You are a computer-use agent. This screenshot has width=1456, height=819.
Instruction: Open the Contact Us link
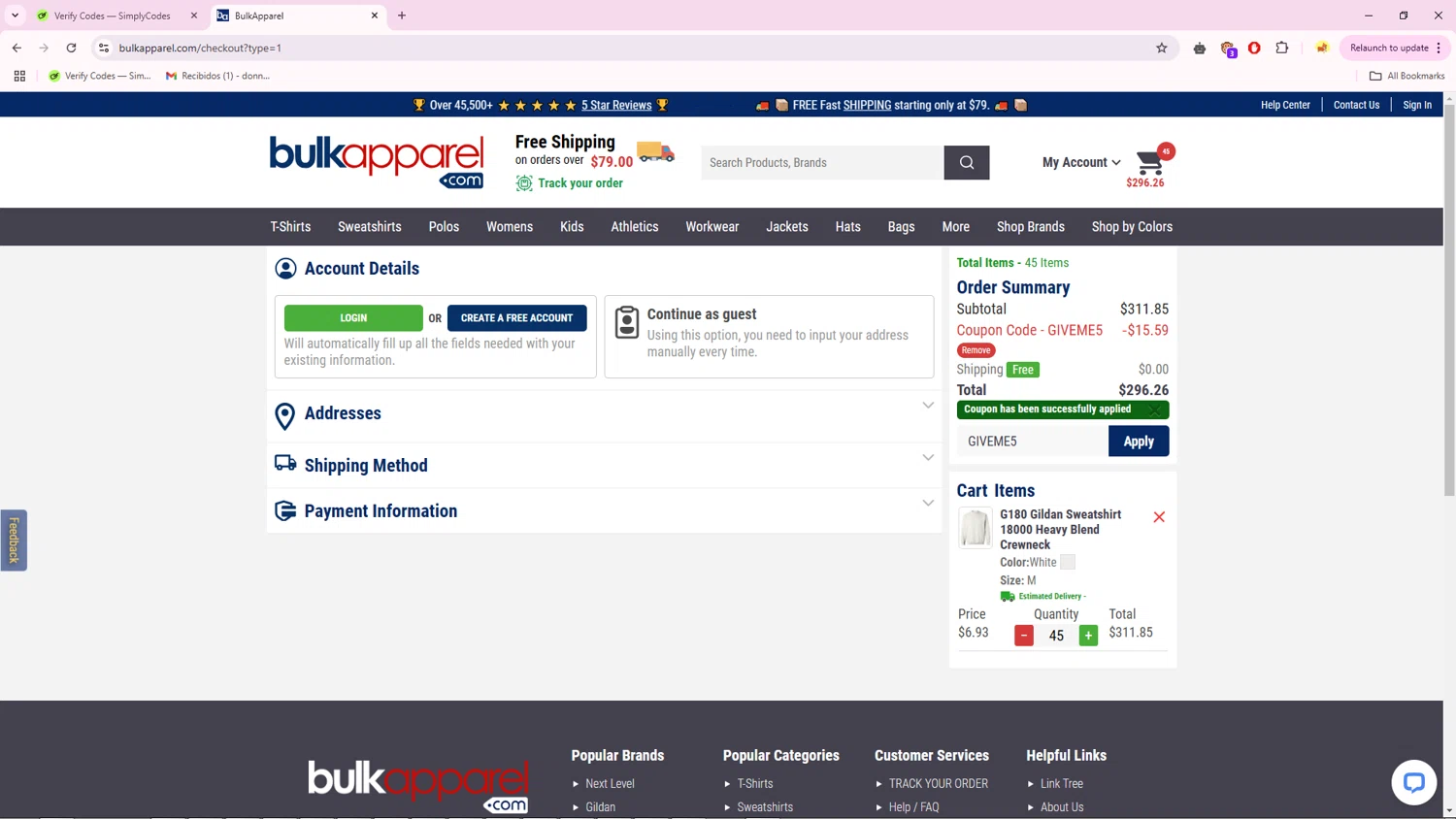tap(1356, 105)
